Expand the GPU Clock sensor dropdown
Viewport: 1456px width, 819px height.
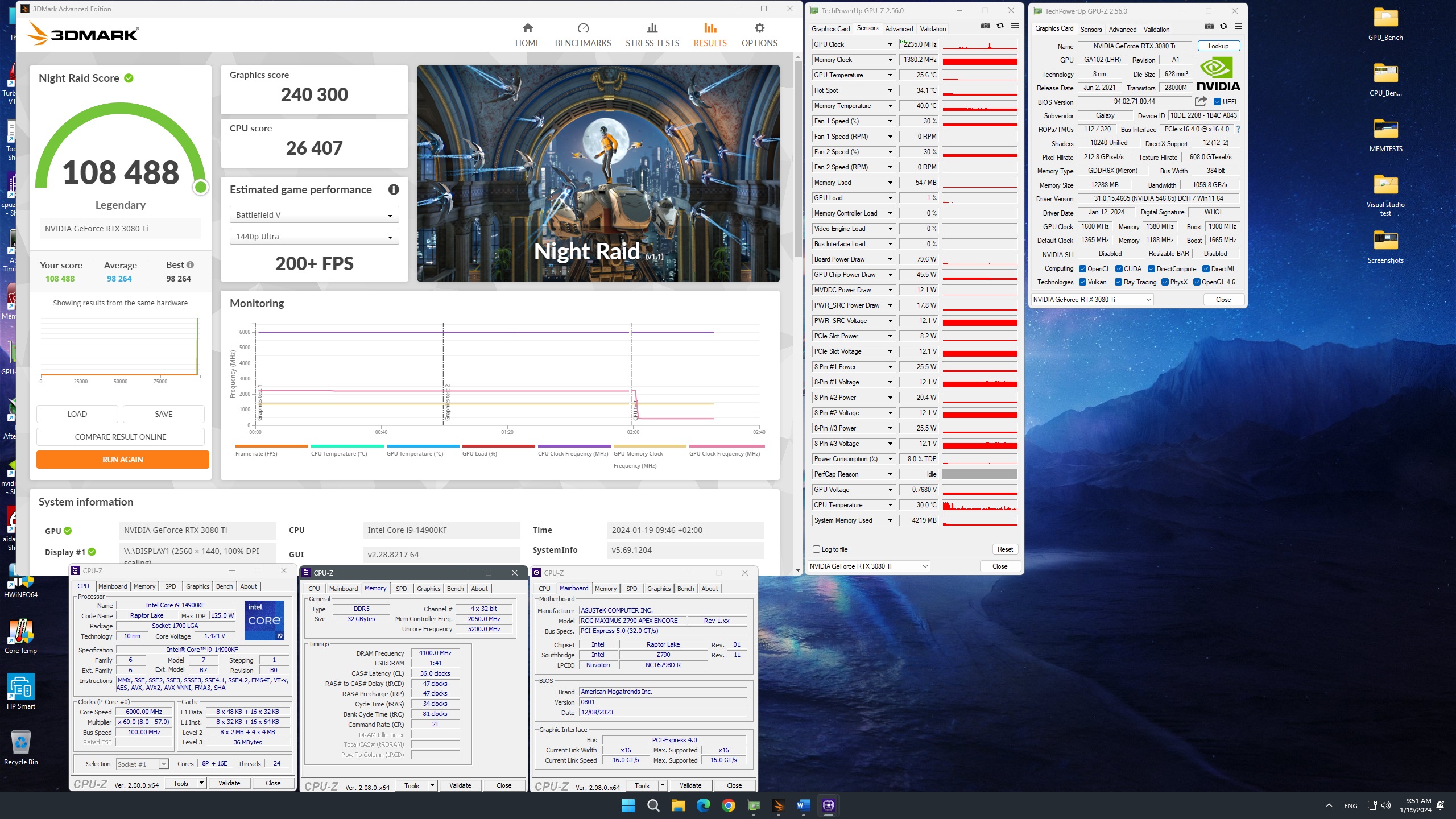(890, 44)
